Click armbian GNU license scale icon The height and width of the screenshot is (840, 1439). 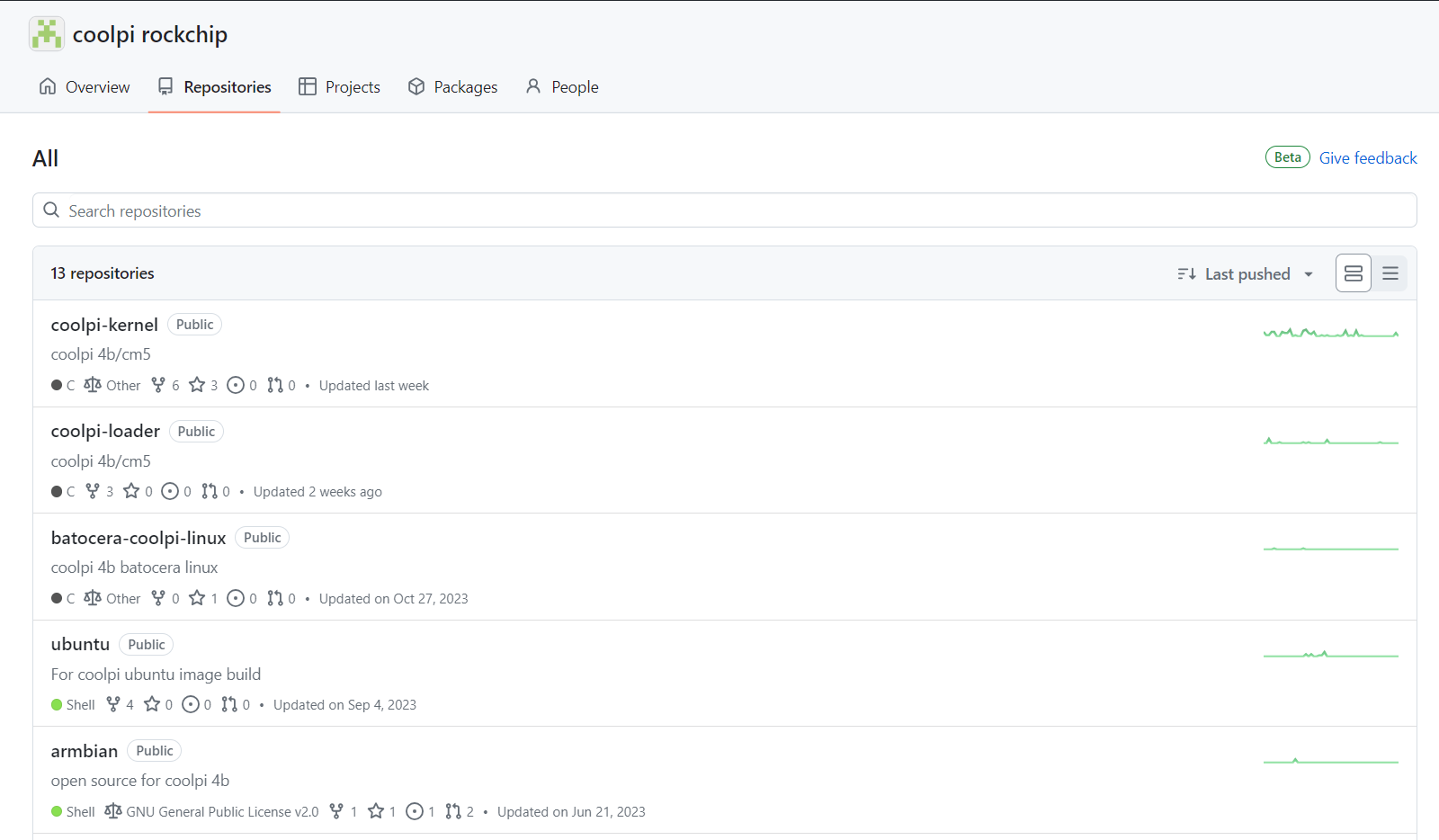(x=113, y=811)
